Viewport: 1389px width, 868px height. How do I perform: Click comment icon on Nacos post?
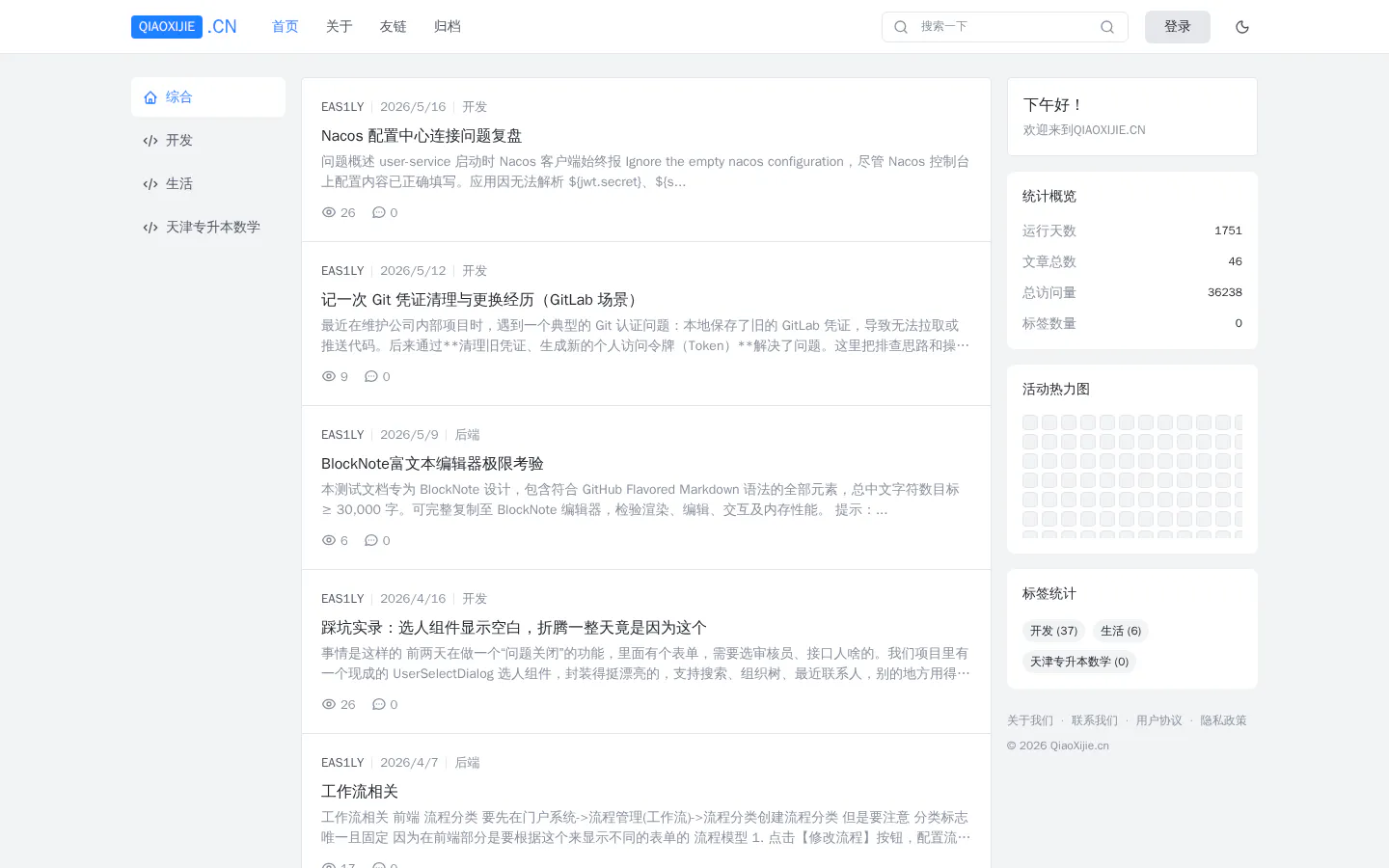pyautogui.click(x=379, y=212)
